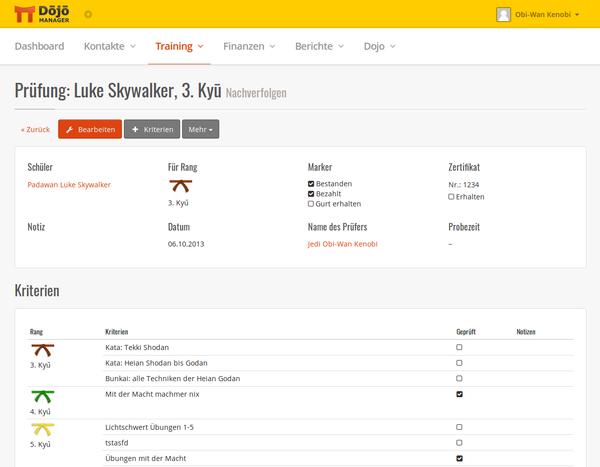The width and height of the screenshot is (600, 467).
Task: Open the Berichte menu
Action: point(319,47)
